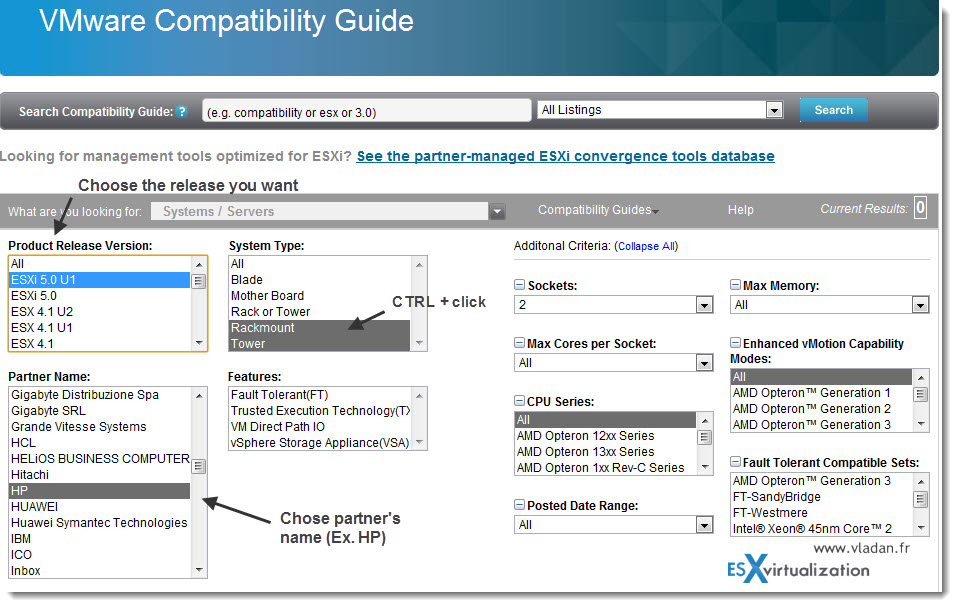Select ESXi 5.0 U1 release version

(x=99, y=279)
